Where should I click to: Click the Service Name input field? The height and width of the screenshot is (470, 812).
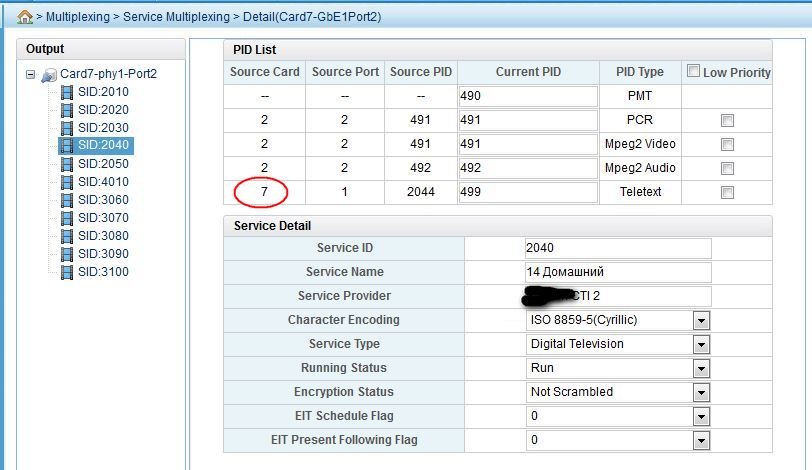pos(618,272)
